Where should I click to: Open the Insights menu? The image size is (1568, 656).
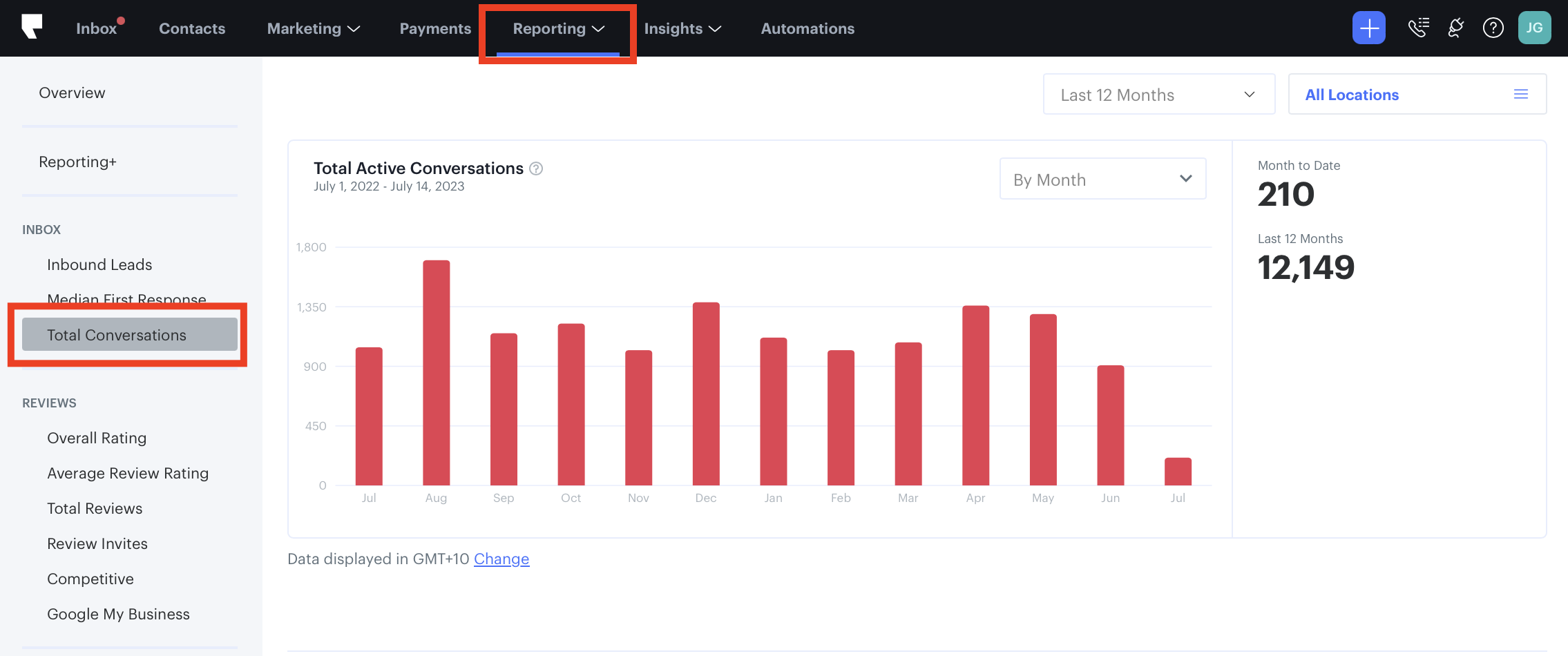(682, 28)
